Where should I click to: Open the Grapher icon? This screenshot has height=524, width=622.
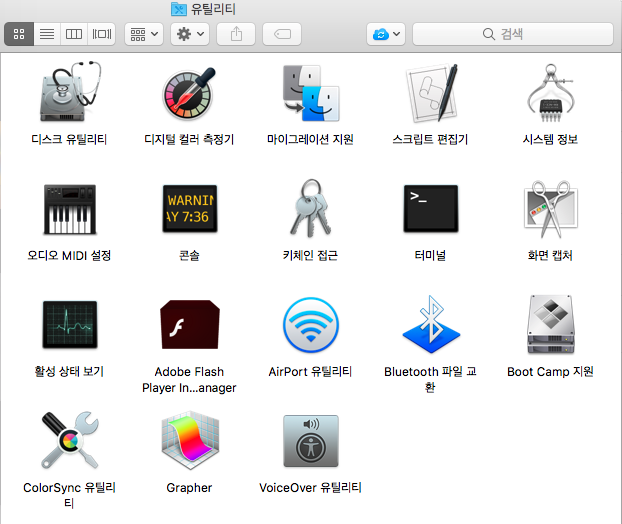pyautogui.click(x=190, y=441)
